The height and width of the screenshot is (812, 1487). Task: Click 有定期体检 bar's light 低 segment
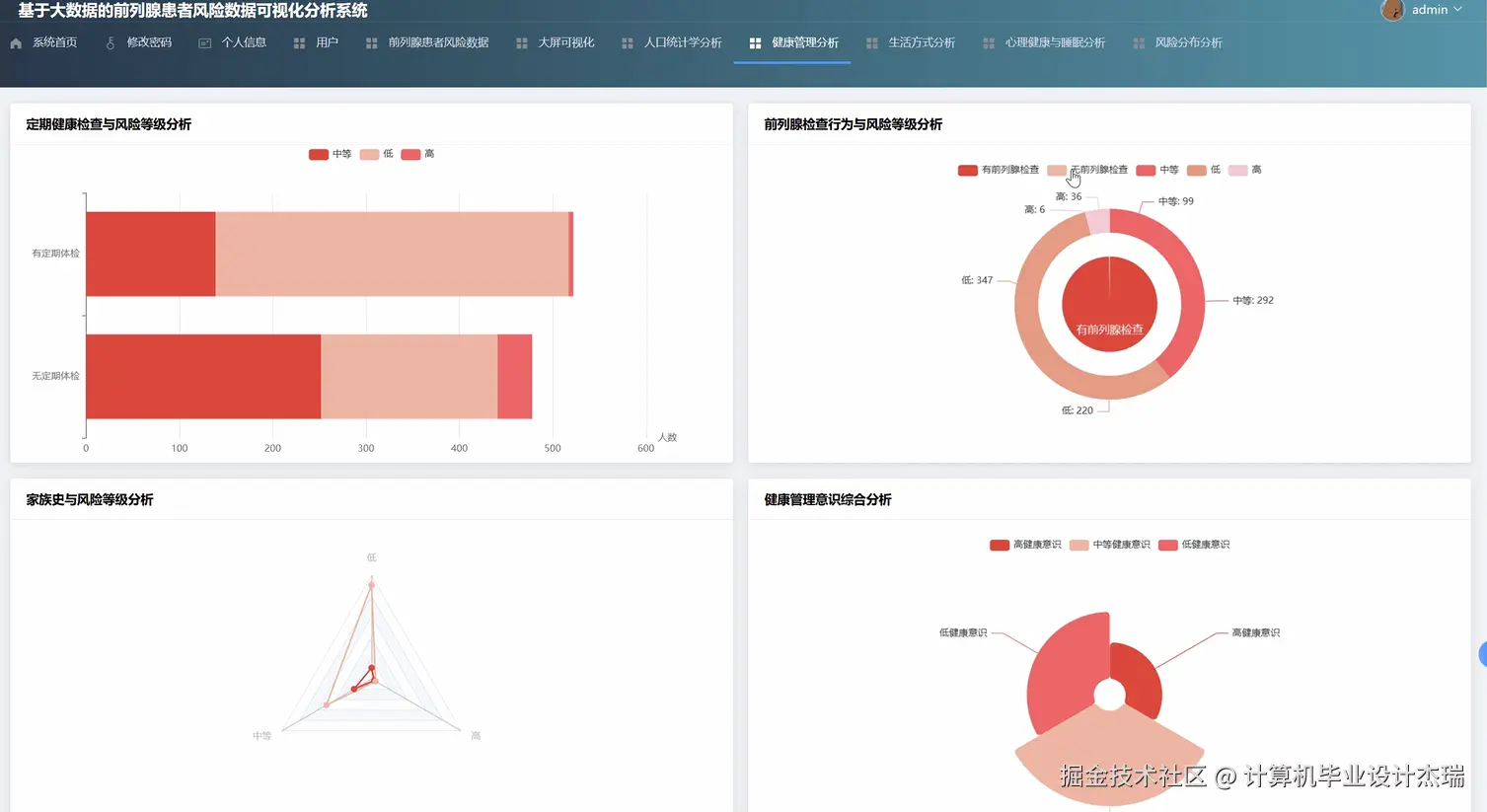point(392,254)
